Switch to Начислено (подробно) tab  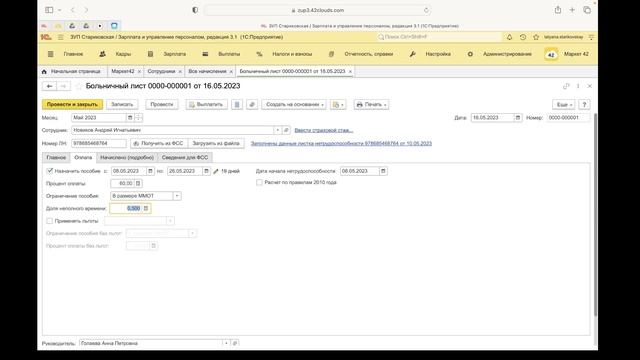click(127, 157)
